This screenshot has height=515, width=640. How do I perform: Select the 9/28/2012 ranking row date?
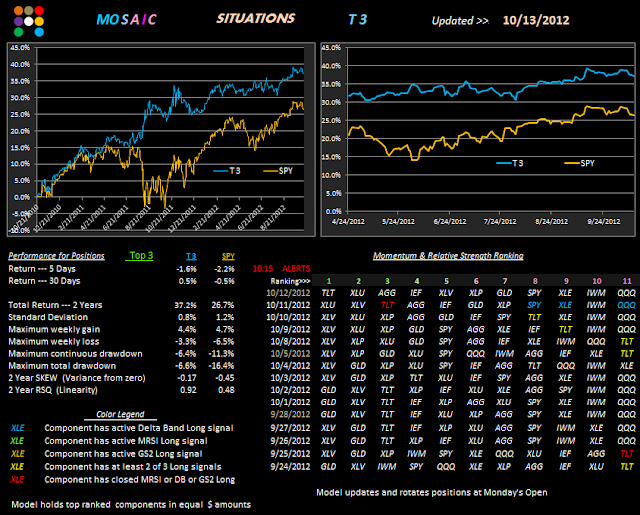pyautogui.click(x=290, y=414)
